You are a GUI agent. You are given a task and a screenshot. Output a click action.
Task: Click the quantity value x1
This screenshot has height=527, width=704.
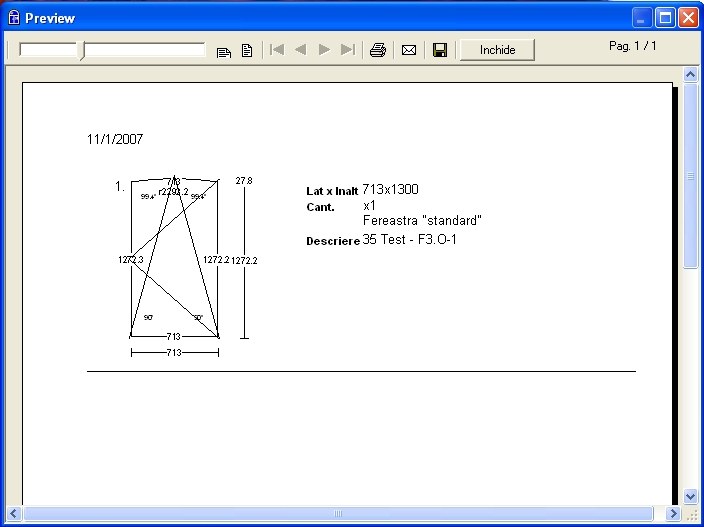tap(369, 206)
